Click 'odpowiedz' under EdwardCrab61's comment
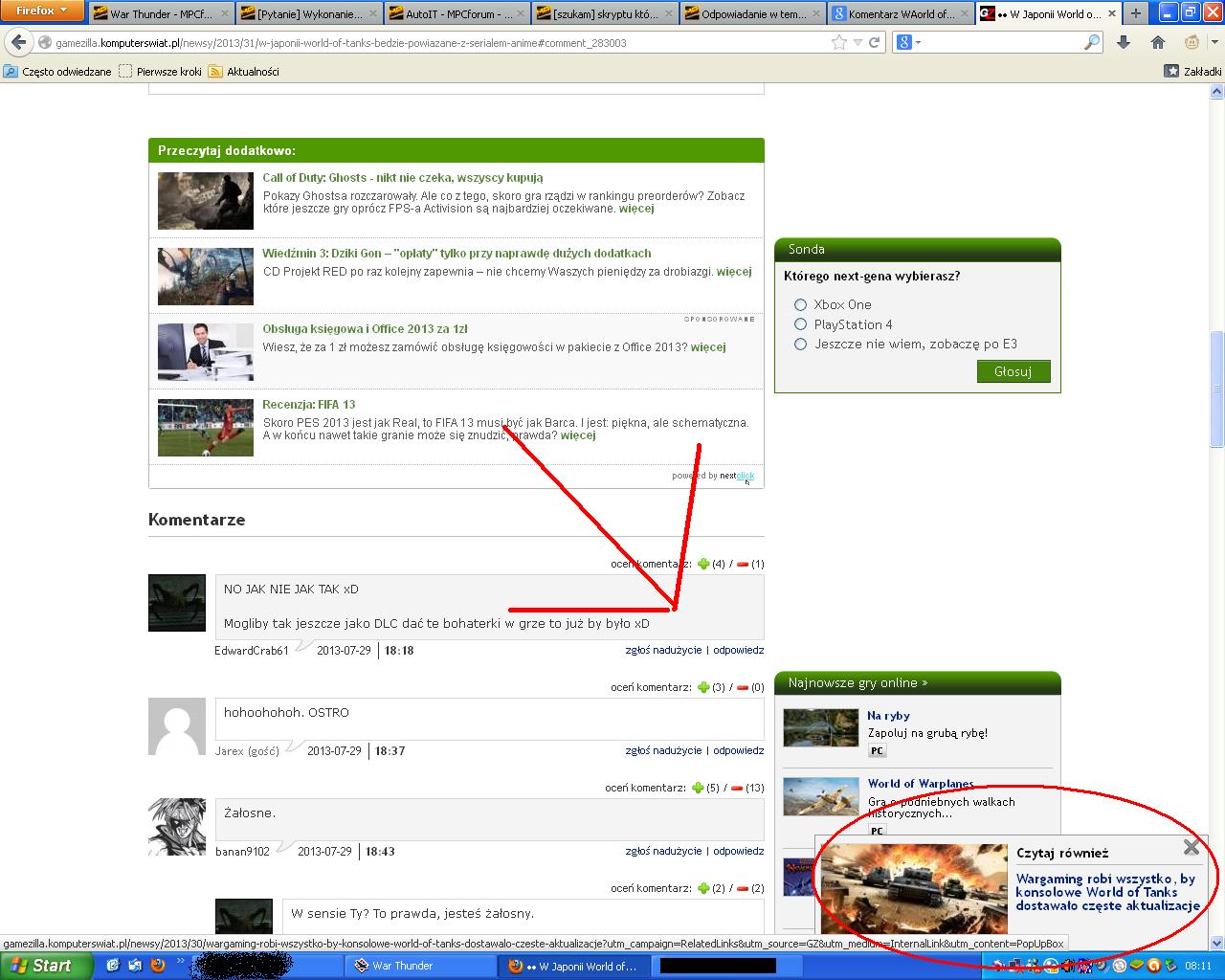 click(x=739, y=650)
